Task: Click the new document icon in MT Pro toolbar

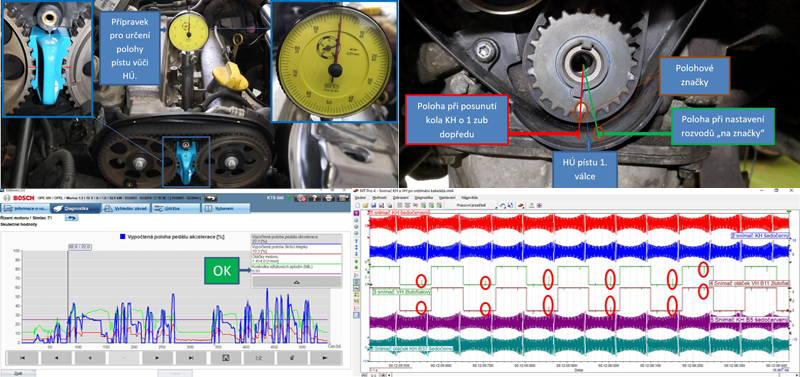Action: pyautogui.click(x=358, y=205)
